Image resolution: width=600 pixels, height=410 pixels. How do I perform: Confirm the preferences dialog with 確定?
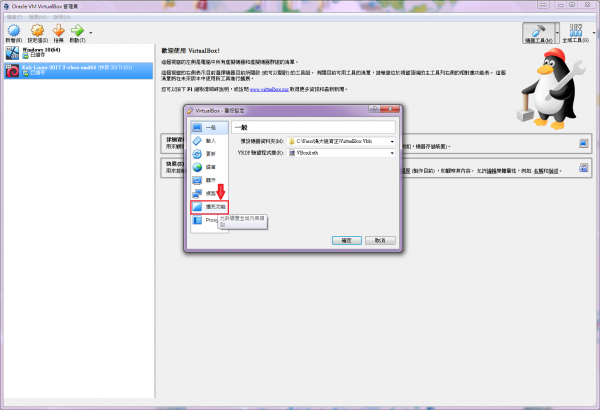[x=345, y=240]
